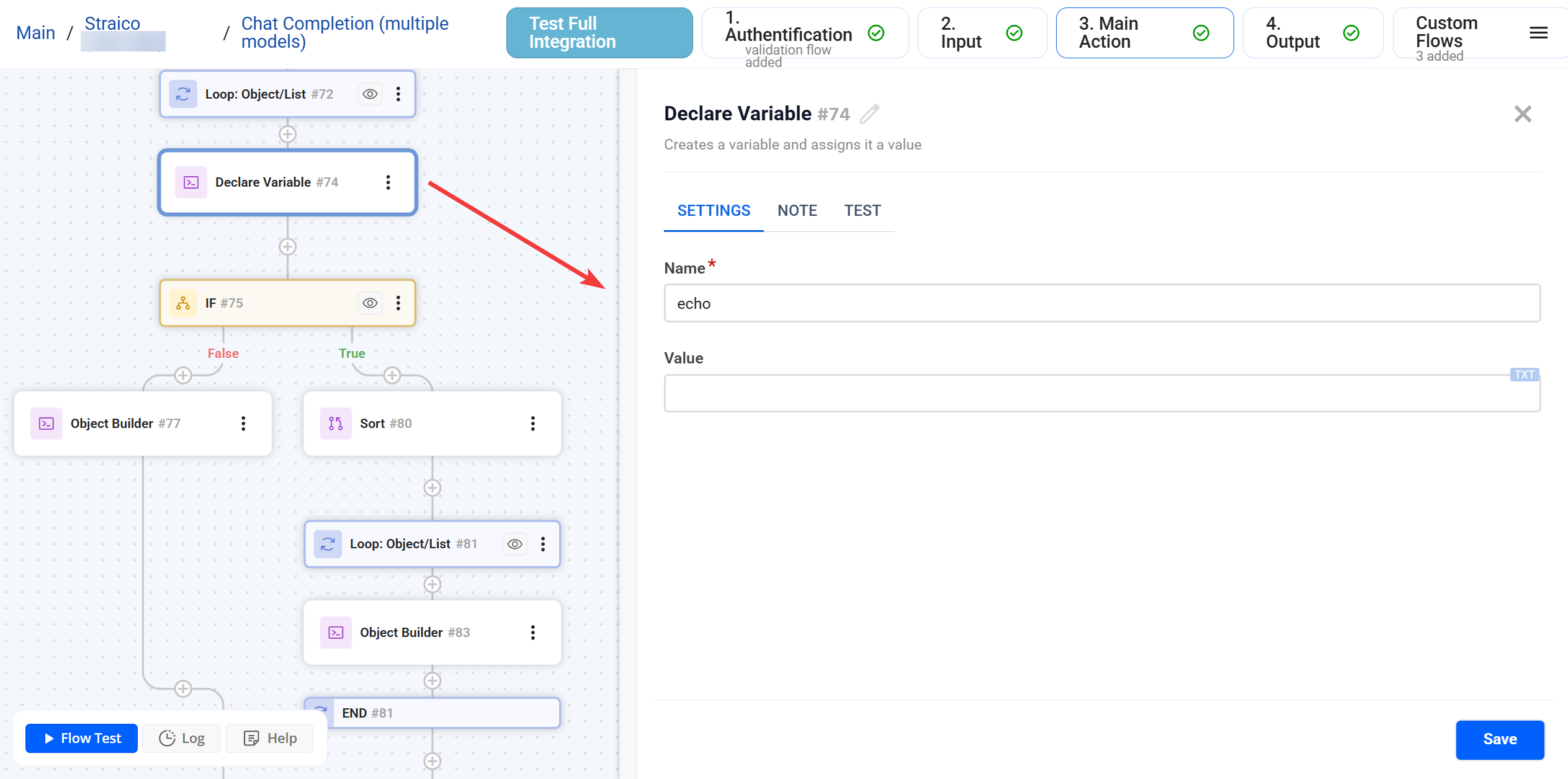Toggle the eye icon on IF #75

click(x=370, y=303)
